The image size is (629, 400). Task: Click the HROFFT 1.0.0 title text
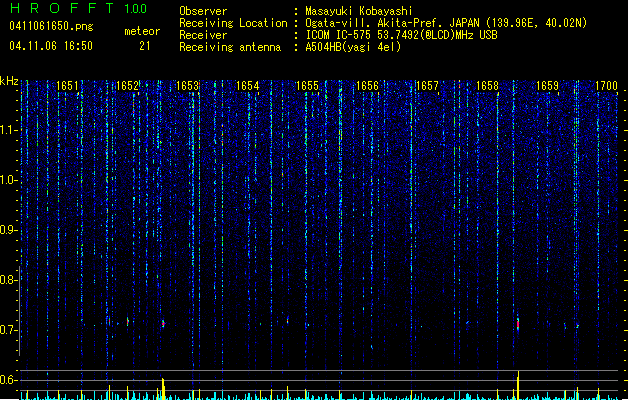pos(79,8)
